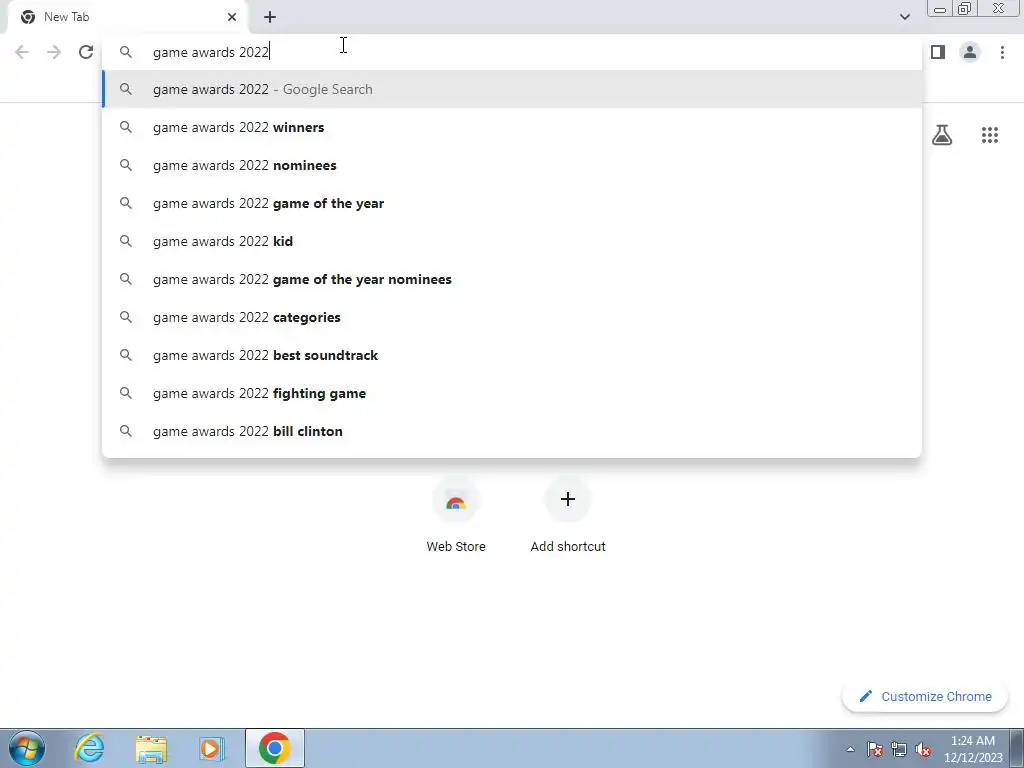Viewport: 1024px width, 768px height.
Task: Open the tab search dropdown arrow
Action: coord(904,17)
